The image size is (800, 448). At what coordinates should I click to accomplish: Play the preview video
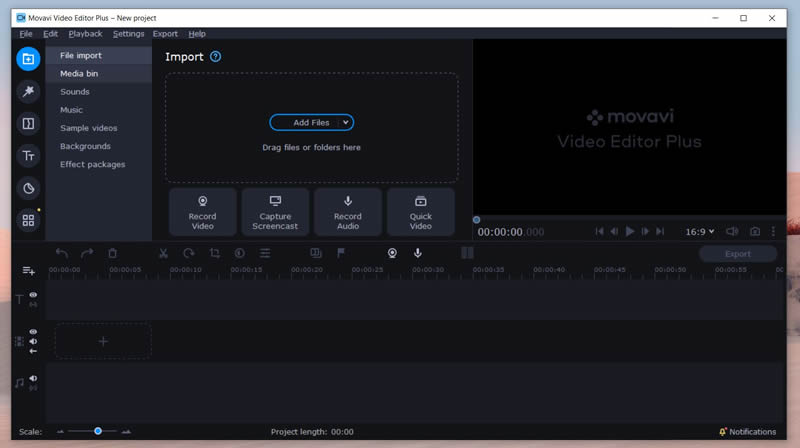click(x=630, y=232)
